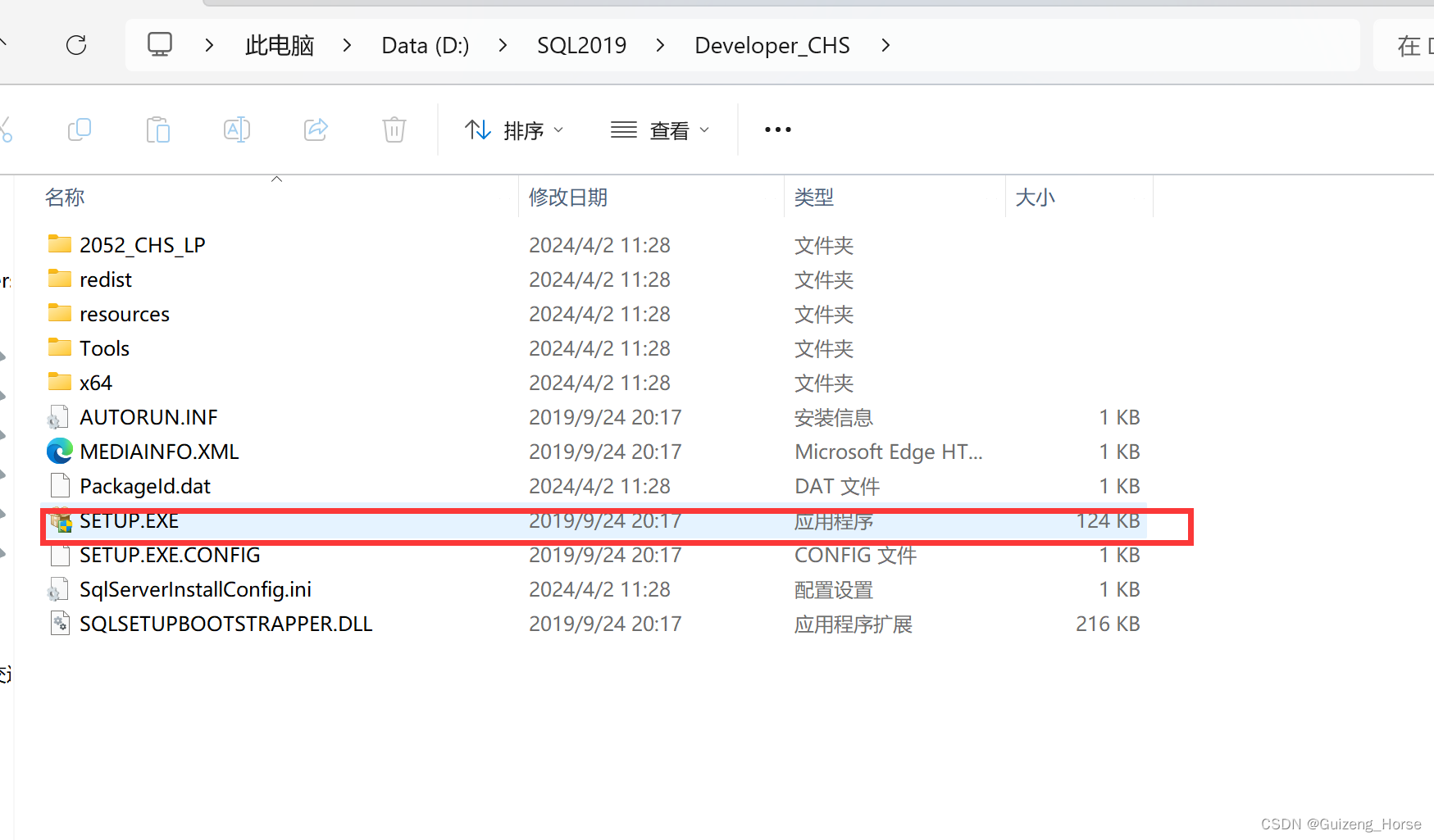Viewport: 1434px width, 840px height.
Task: Expand the chevron after Data (D:)
Action: [x=503, y=45]
